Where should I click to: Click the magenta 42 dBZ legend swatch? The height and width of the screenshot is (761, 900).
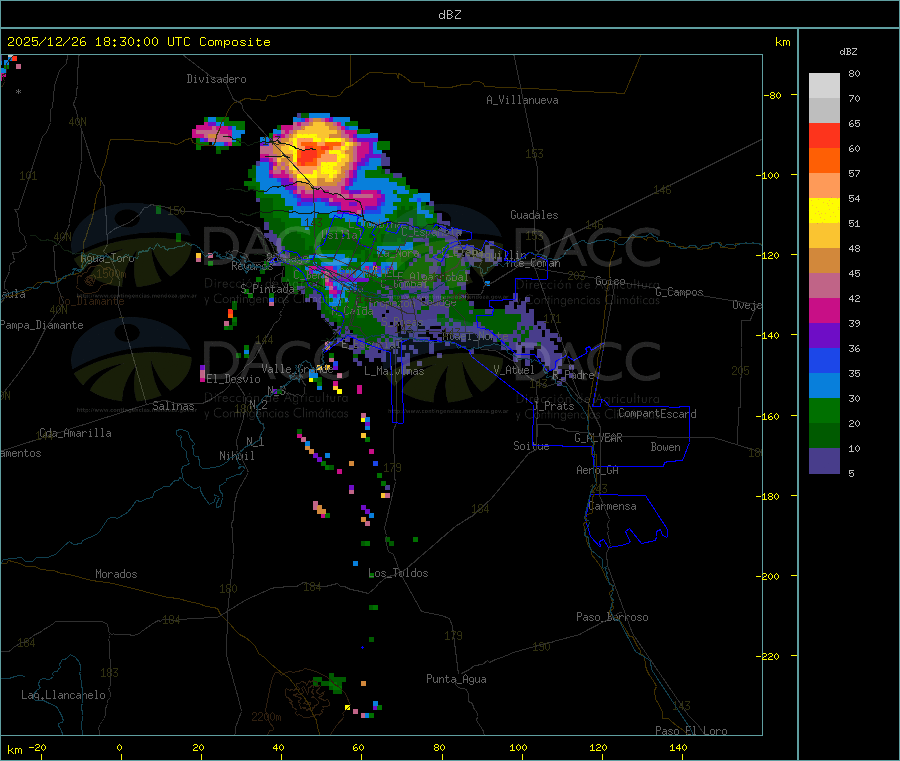click(824, 310)
